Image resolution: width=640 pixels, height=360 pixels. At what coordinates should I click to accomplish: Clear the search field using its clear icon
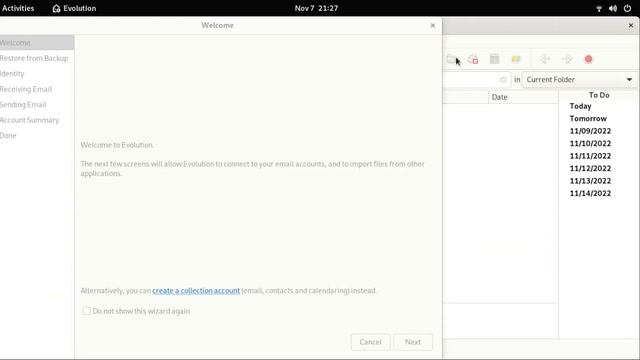coord(503,80)
